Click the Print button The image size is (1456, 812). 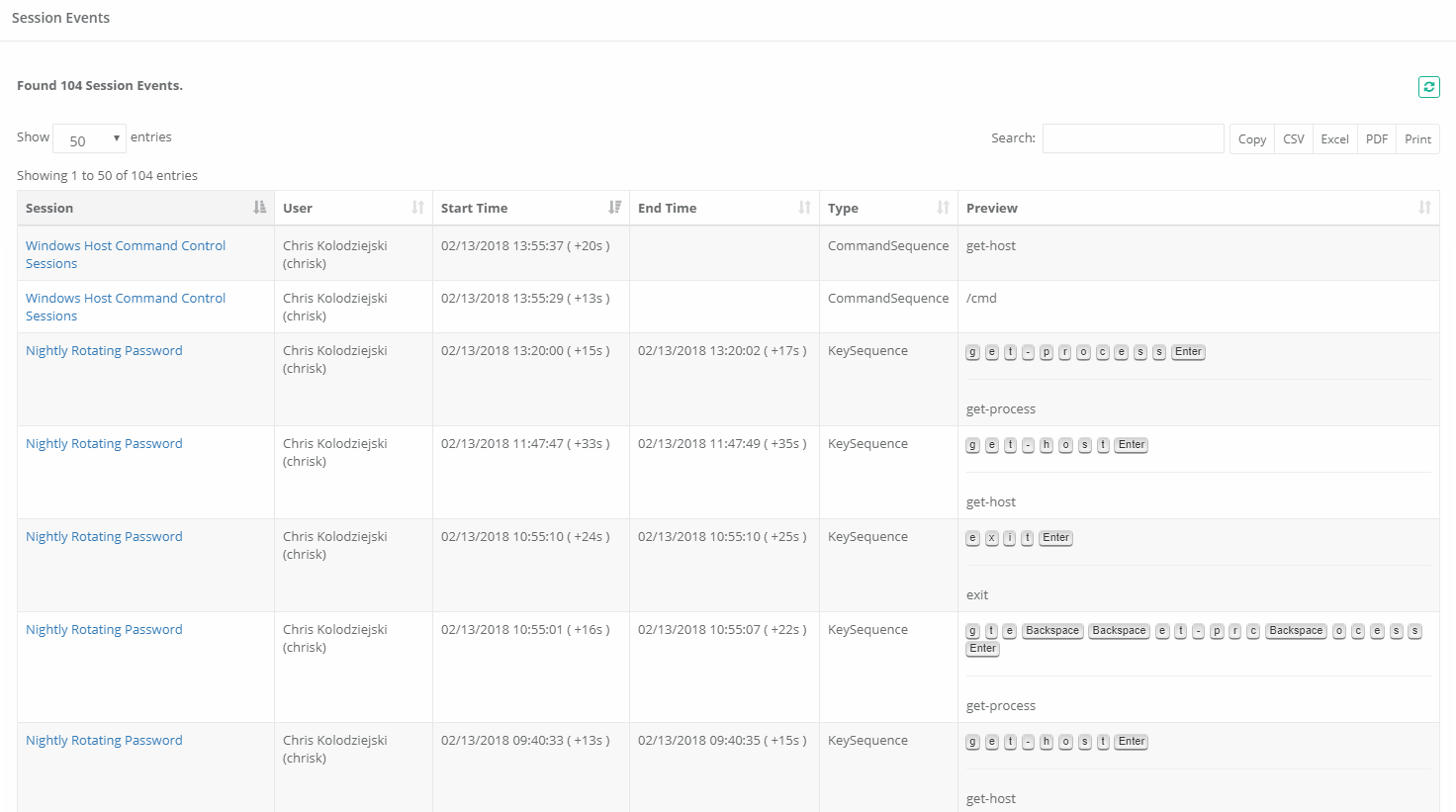coord(1417,139)
